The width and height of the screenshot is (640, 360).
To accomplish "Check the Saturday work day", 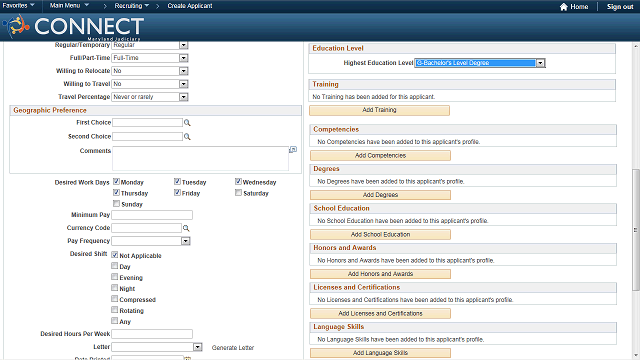I will click(238, 193).
